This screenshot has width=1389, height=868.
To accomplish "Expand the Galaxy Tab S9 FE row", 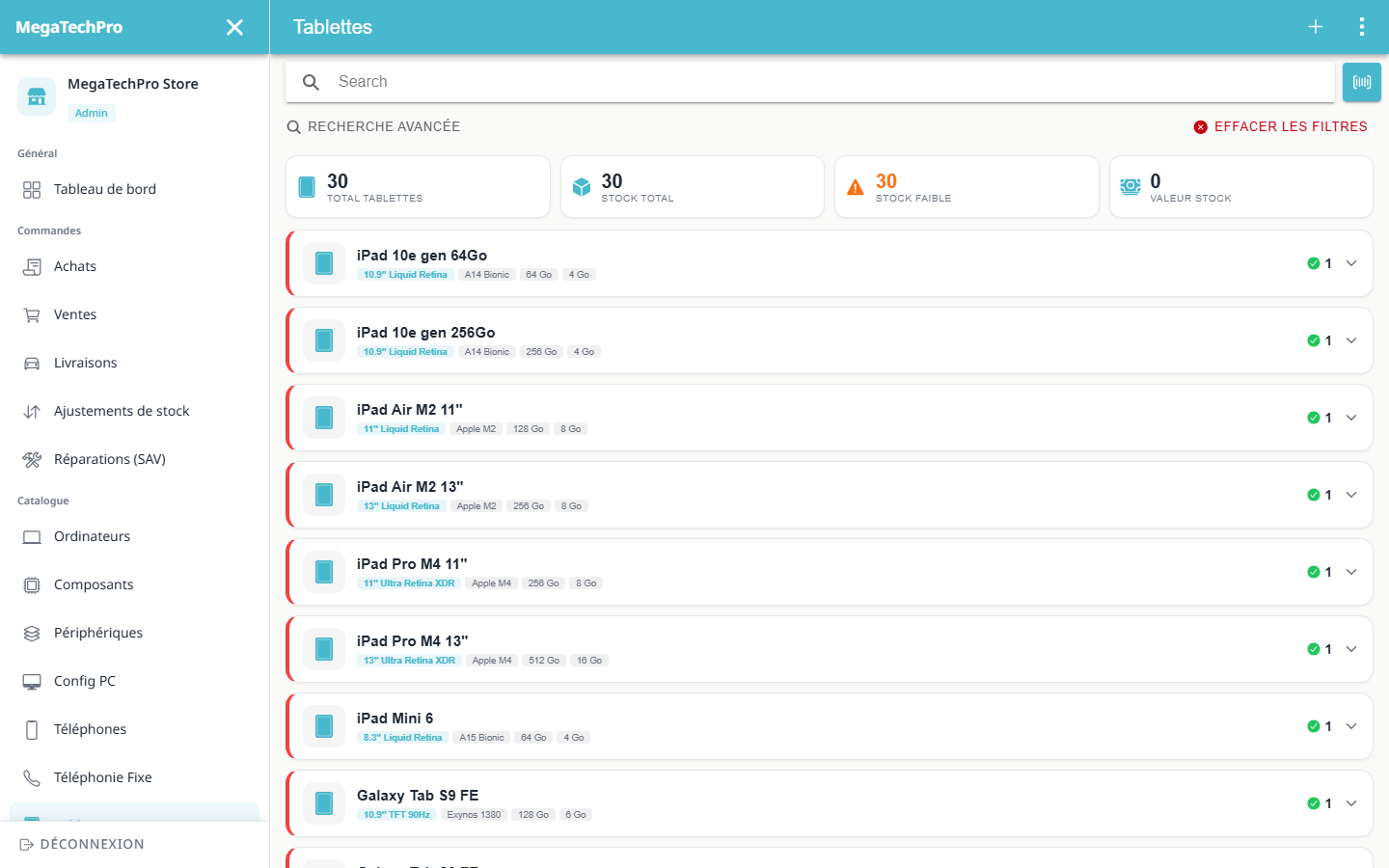I will pyautogui.click(x=1351, y=803).
